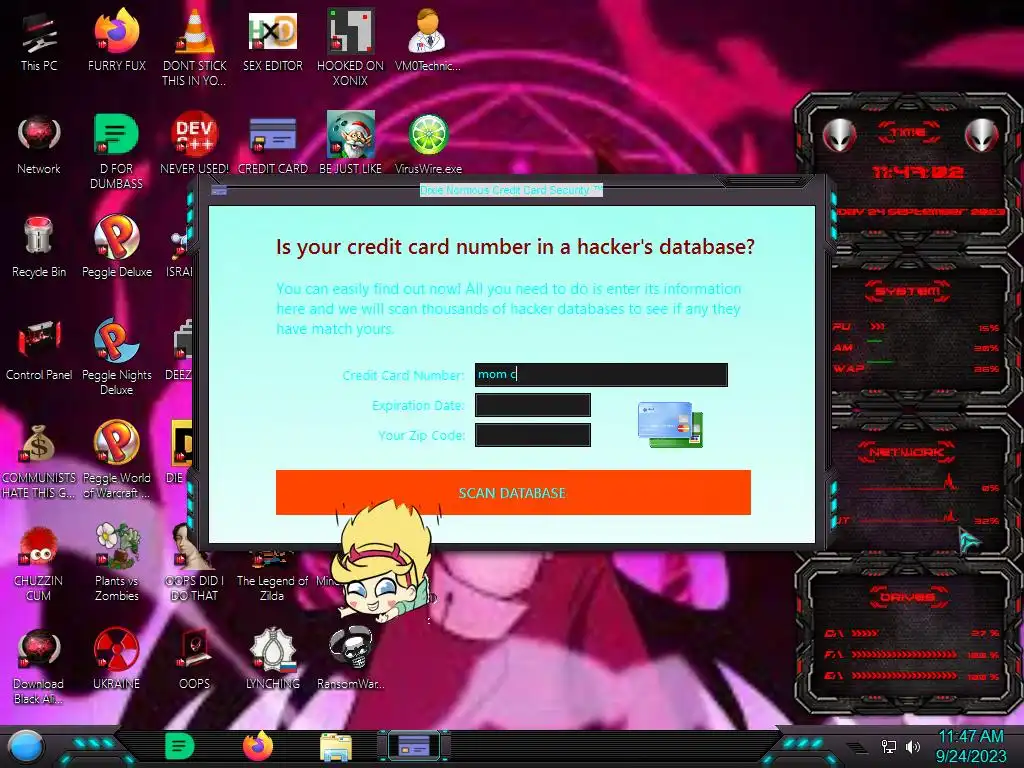The width and height of the screenshot is (1024, 768).
Task: Launch Peggle World of Warcraft icon
Action: 116,460
